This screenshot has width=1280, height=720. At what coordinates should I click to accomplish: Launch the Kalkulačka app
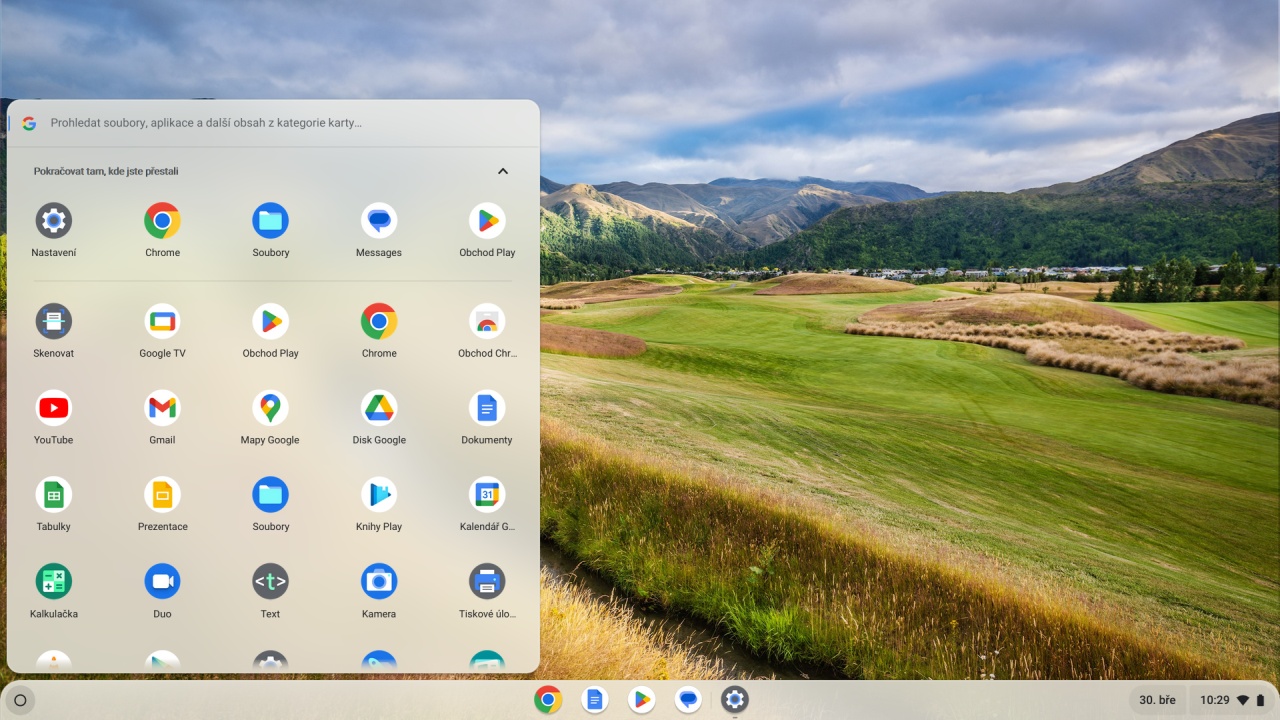(x=54, y=592)
